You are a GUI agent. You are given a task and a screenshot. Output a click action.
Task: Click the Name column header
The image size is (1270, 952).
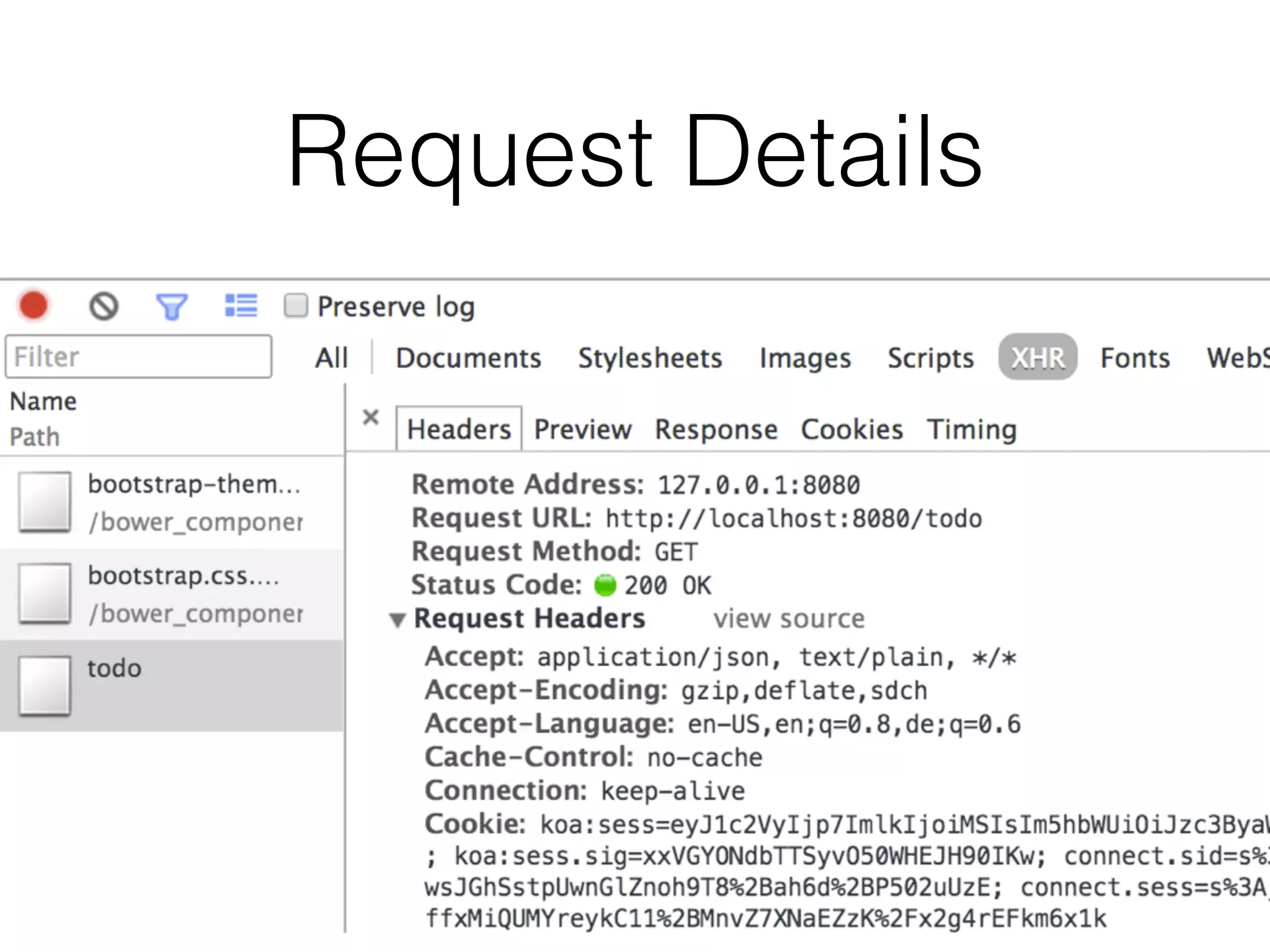(43, 402)
